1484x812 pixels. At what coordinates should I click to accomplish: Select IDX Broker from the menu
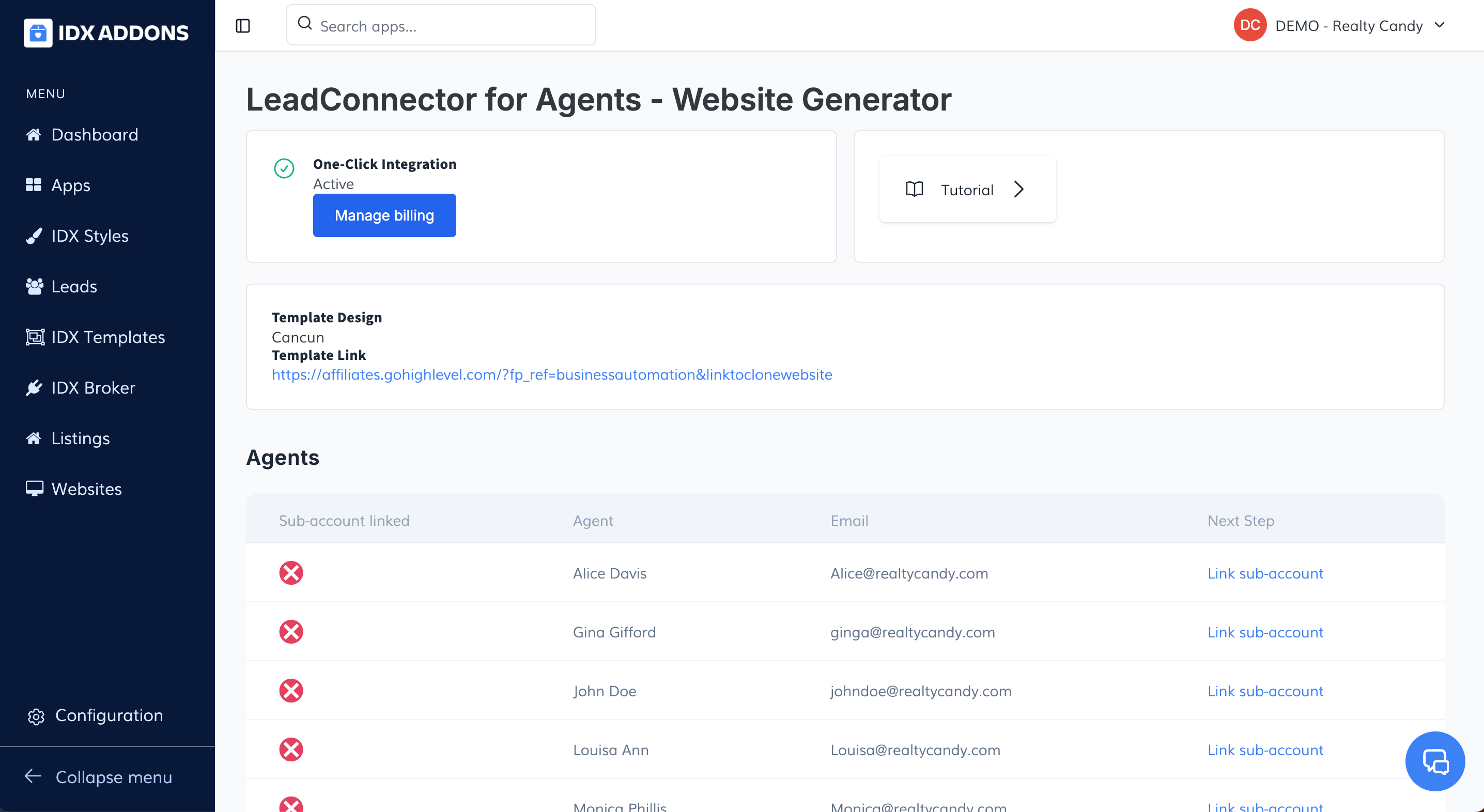coord(93,387)
